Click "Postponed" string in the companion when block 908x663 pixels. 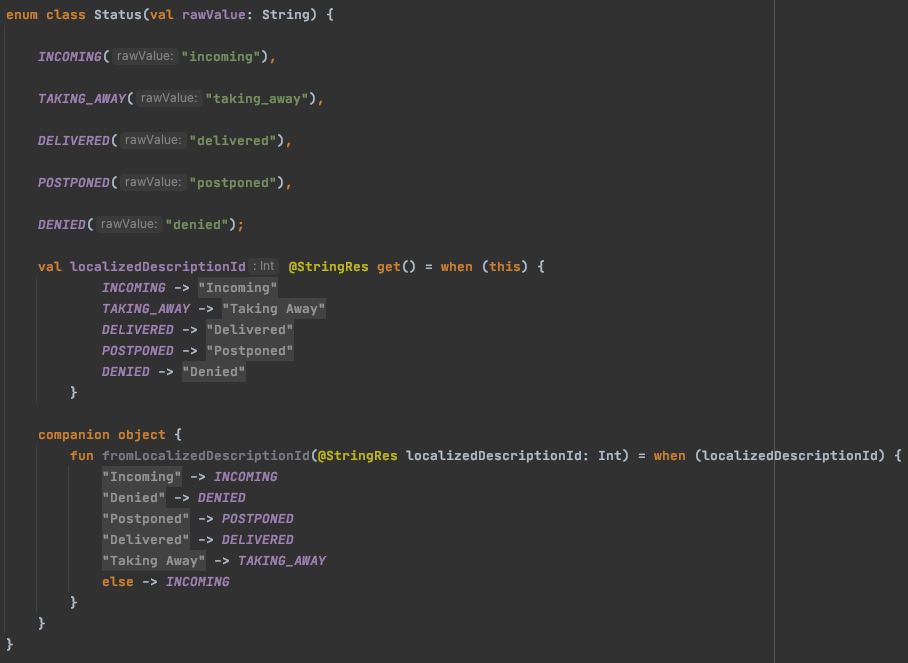pos(146,519)
